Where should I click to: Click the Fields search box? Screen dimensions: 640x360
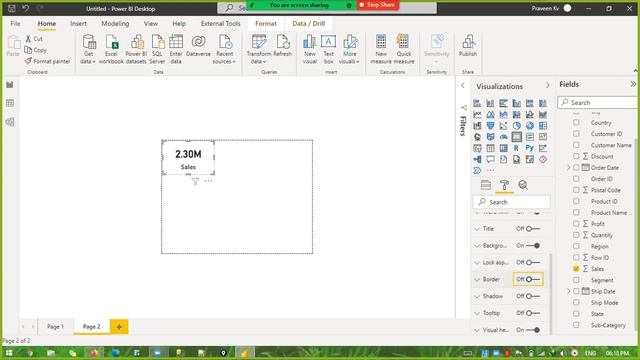[x=598, y=102]
